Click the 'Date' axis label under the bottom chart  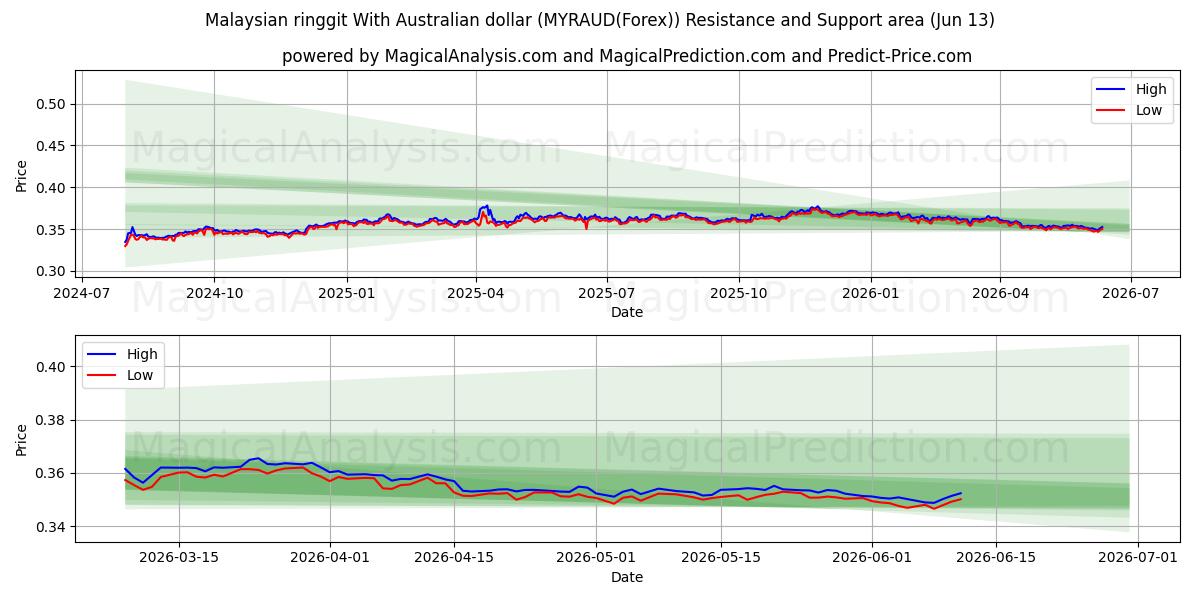coord(627,577)
